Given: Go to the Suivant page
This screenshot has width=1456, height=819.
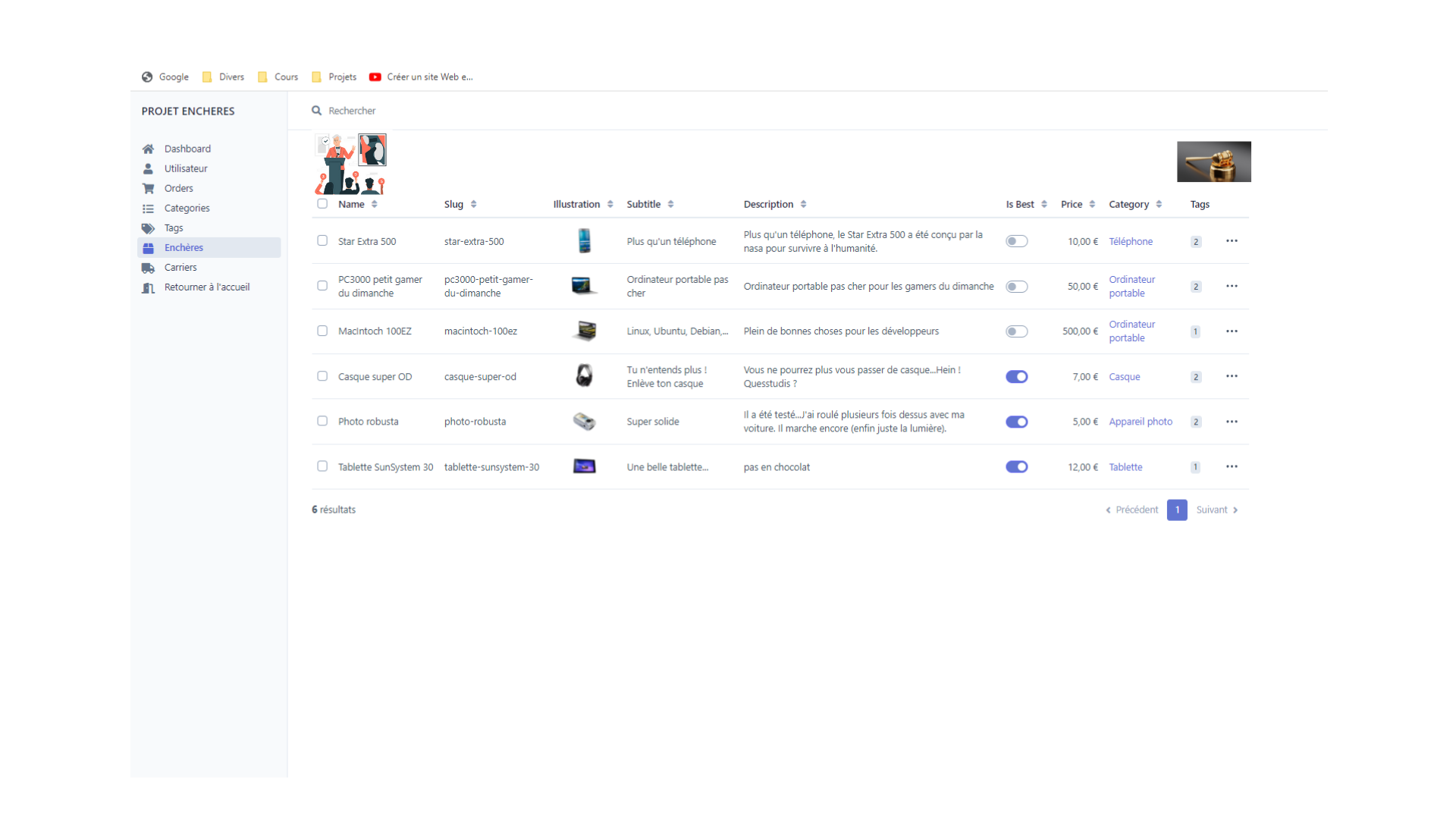Looking at the screenshot, I should [x=1211, y=510].
